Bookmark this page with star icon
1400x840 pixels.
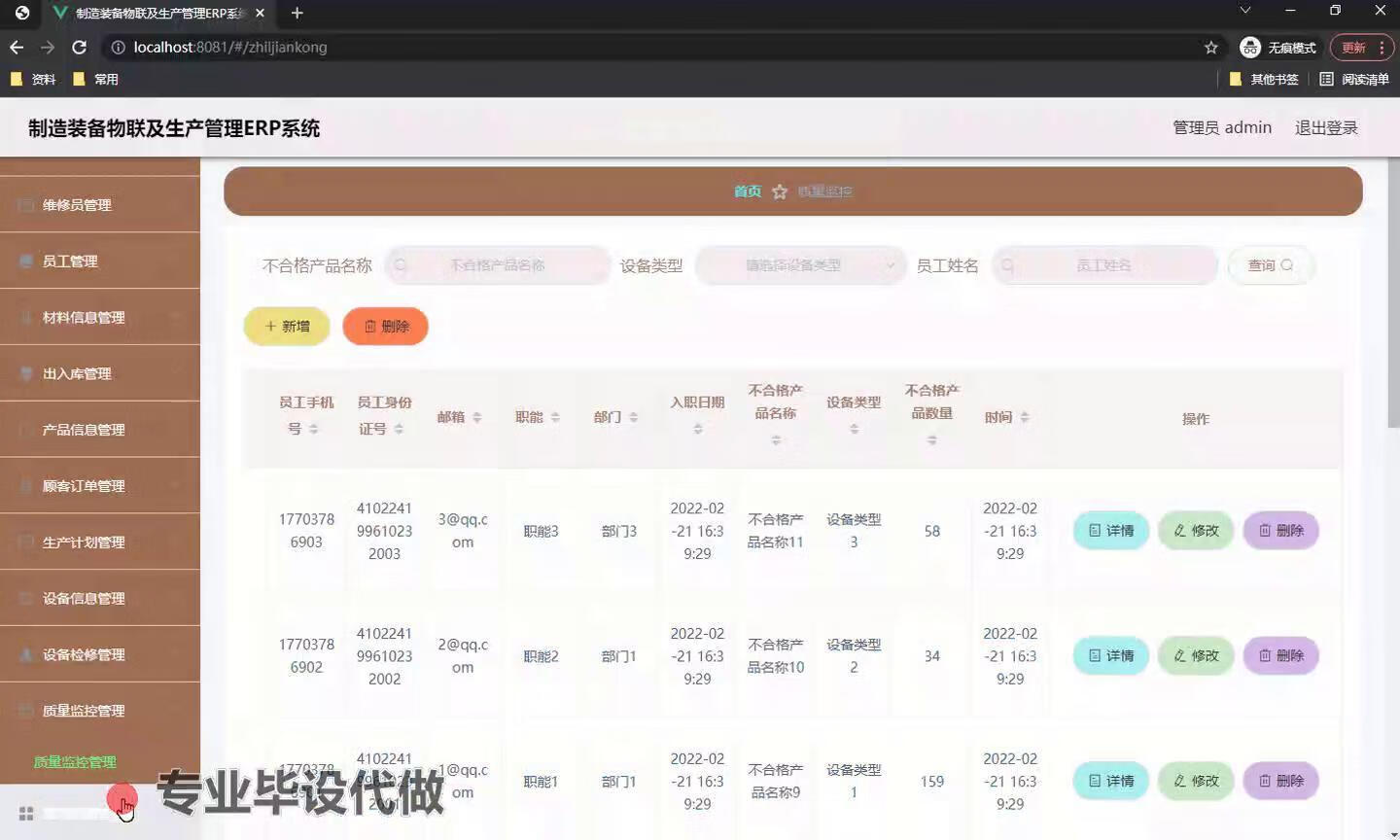pyautogui.click(x=1210, y=47)
